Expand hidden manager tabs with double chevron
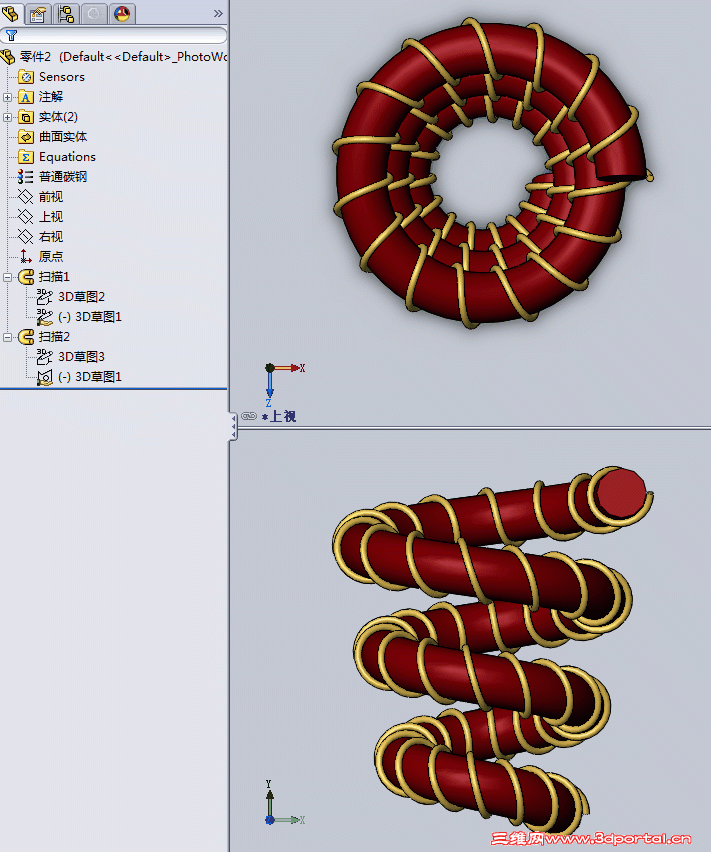The image size is (711, 852). (218, 14)
